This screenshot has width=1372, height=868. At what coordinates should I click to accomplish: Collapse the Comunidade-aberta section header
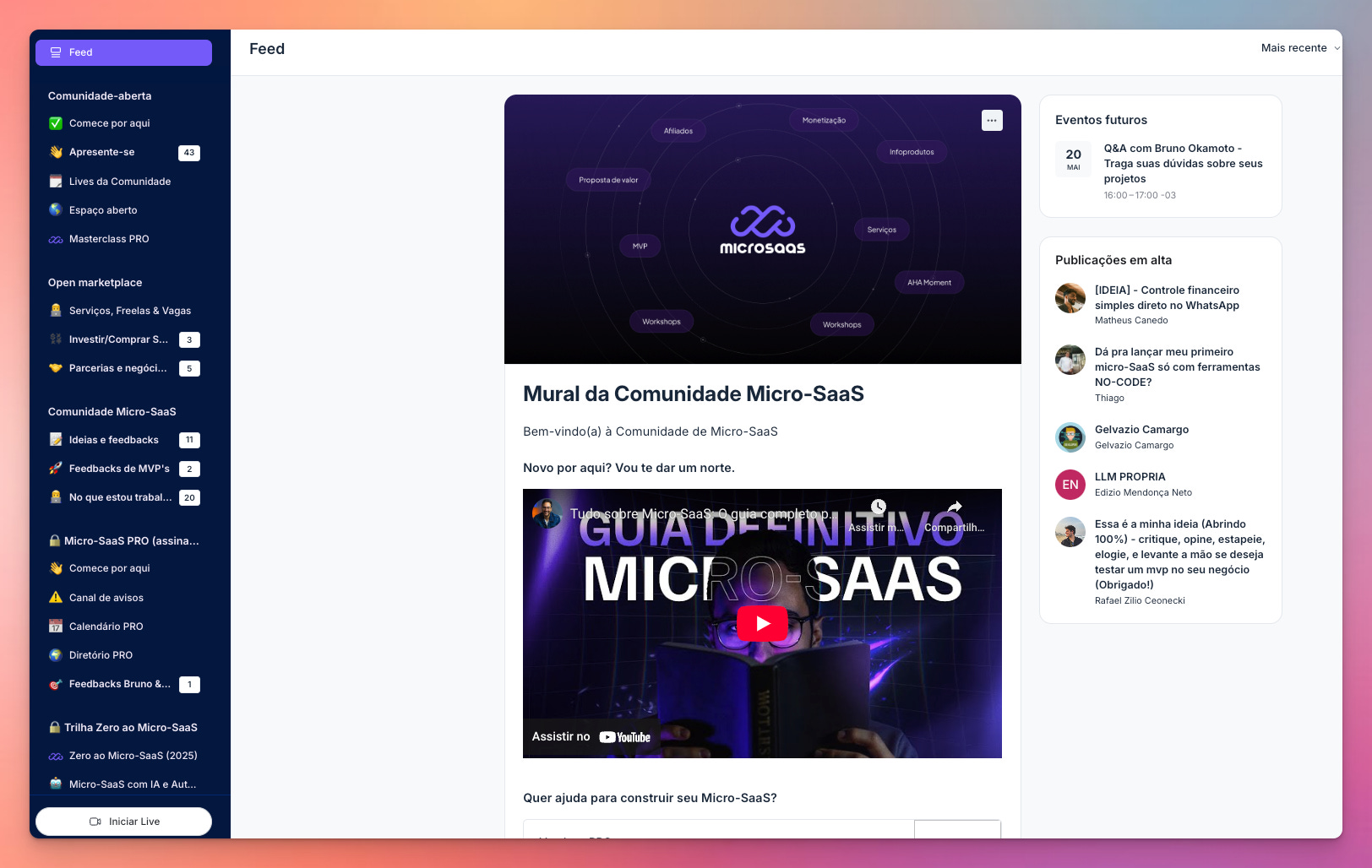pyautogui.click(x=100, y=96)
